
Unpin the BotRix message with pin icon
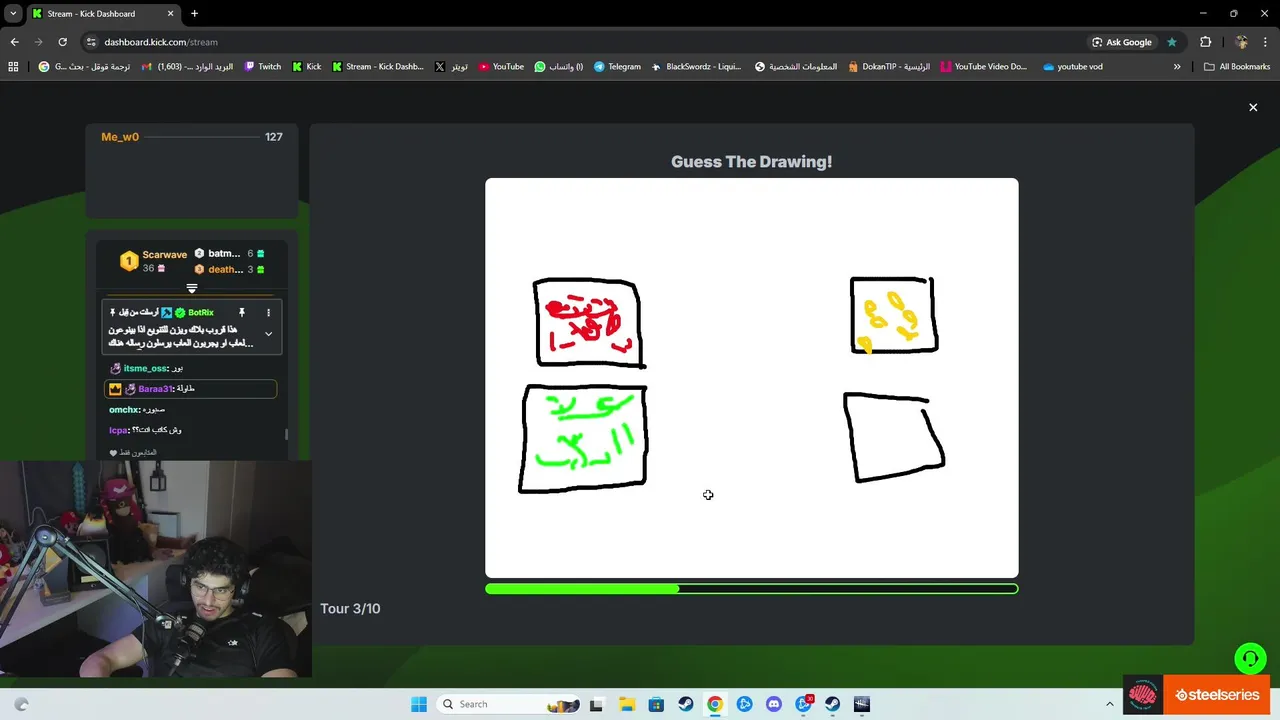coord(241,313)
